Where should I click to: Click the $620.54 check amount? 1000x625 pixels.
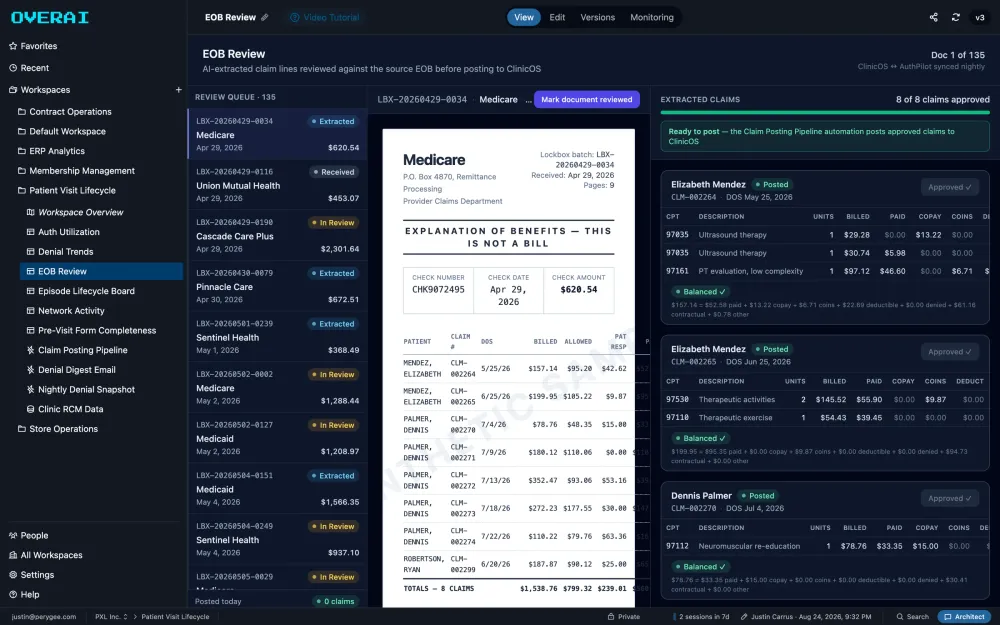[x=578, y=290]
